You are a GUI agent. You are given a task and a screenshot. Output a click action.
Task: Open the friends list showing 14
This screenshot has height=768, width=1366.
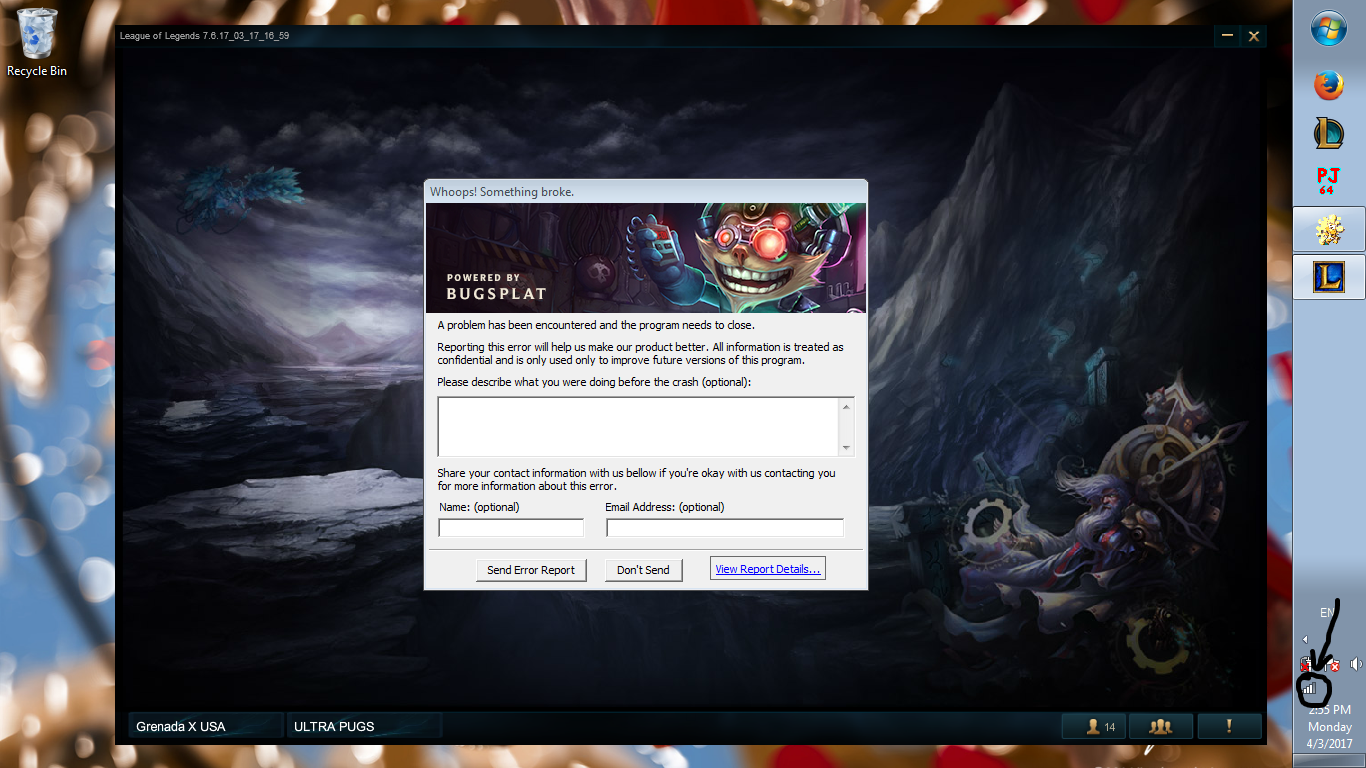(1095, 727)
